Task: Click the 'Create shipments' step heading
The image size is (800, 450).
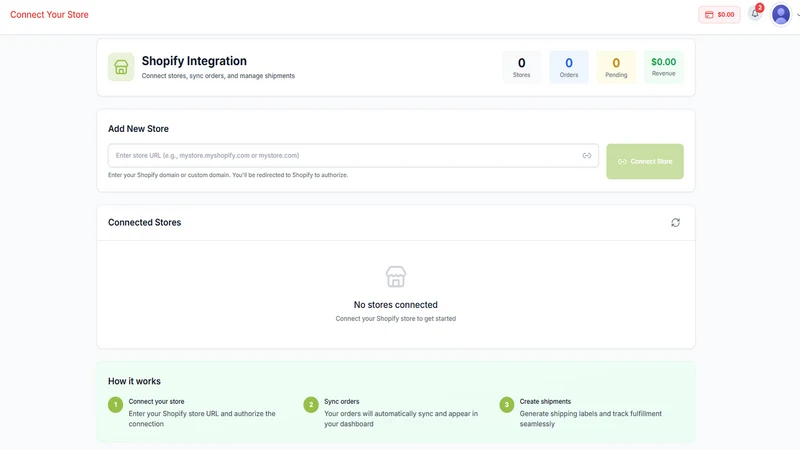Action: click(x=545, y=402)
